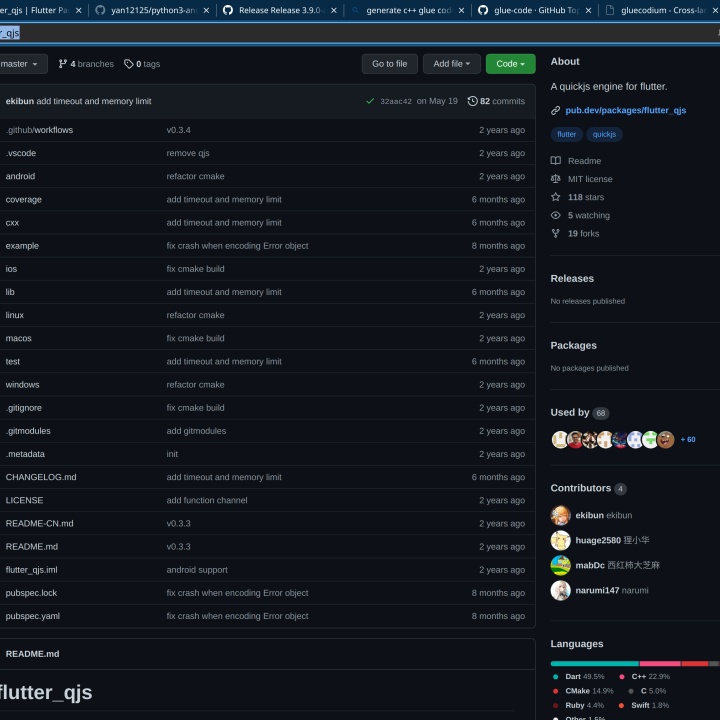Expand the green Code dropdown
This screenshot has width=720, height=720.
[x=510, y=64]
